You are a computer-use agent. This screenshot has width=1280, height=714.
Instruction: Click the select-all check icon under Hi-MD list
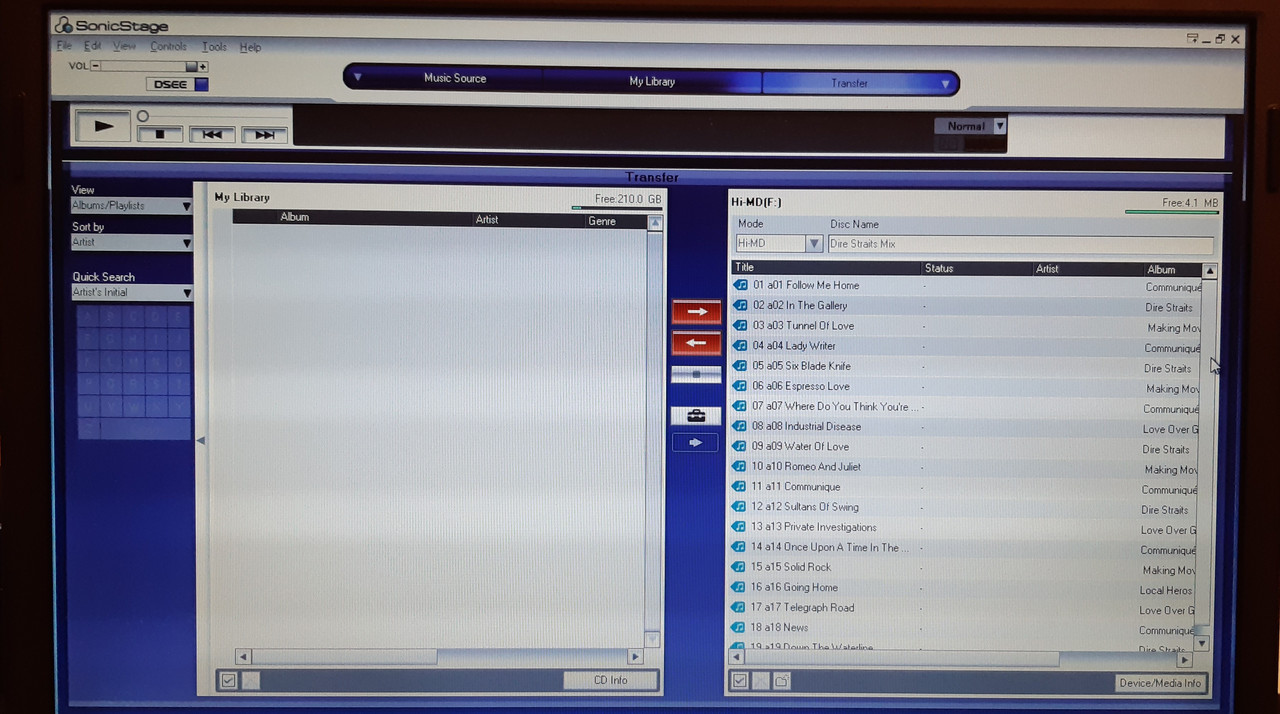740,682
